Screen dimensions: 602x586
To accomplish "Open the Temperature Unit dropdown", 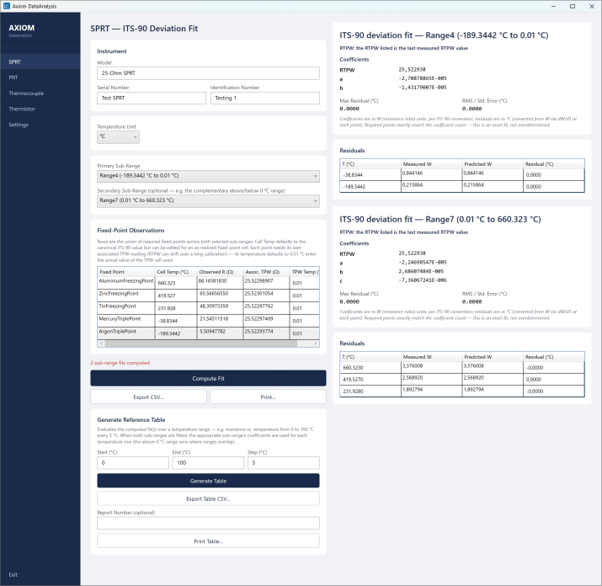I will pos(118,137).
